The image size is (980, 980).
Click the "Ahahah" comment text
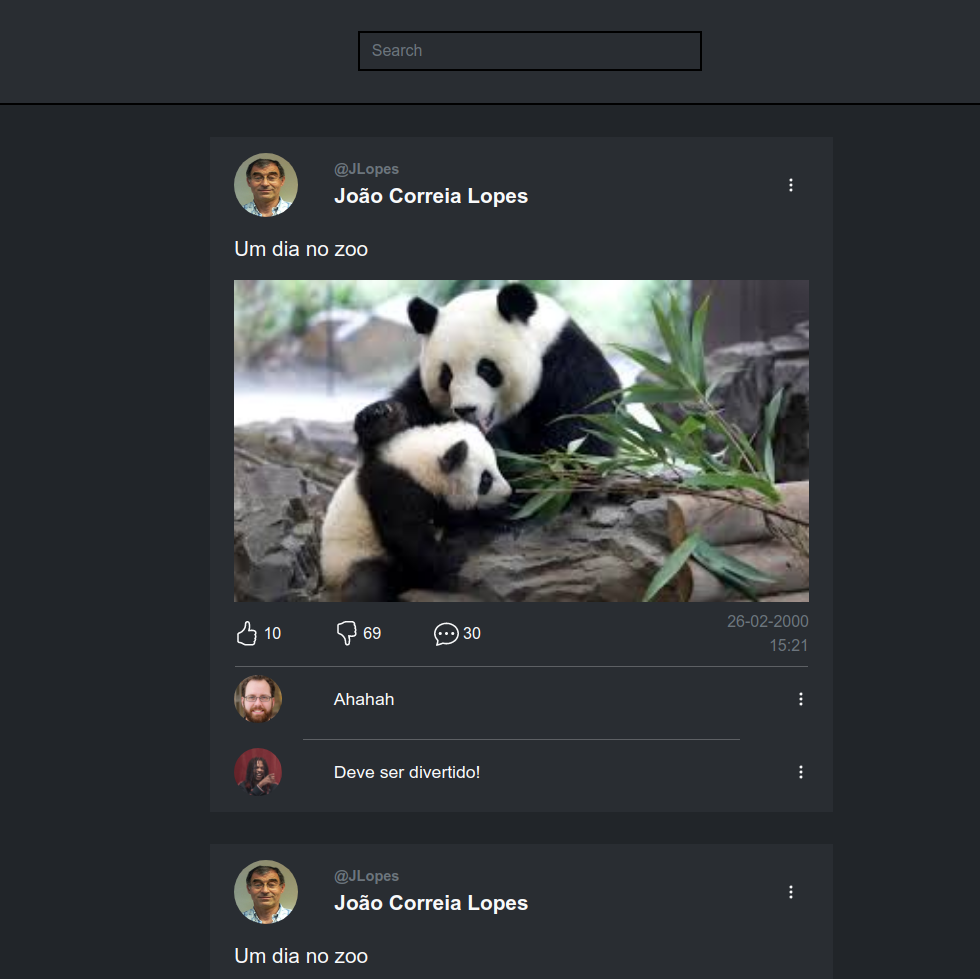(364, 700)
